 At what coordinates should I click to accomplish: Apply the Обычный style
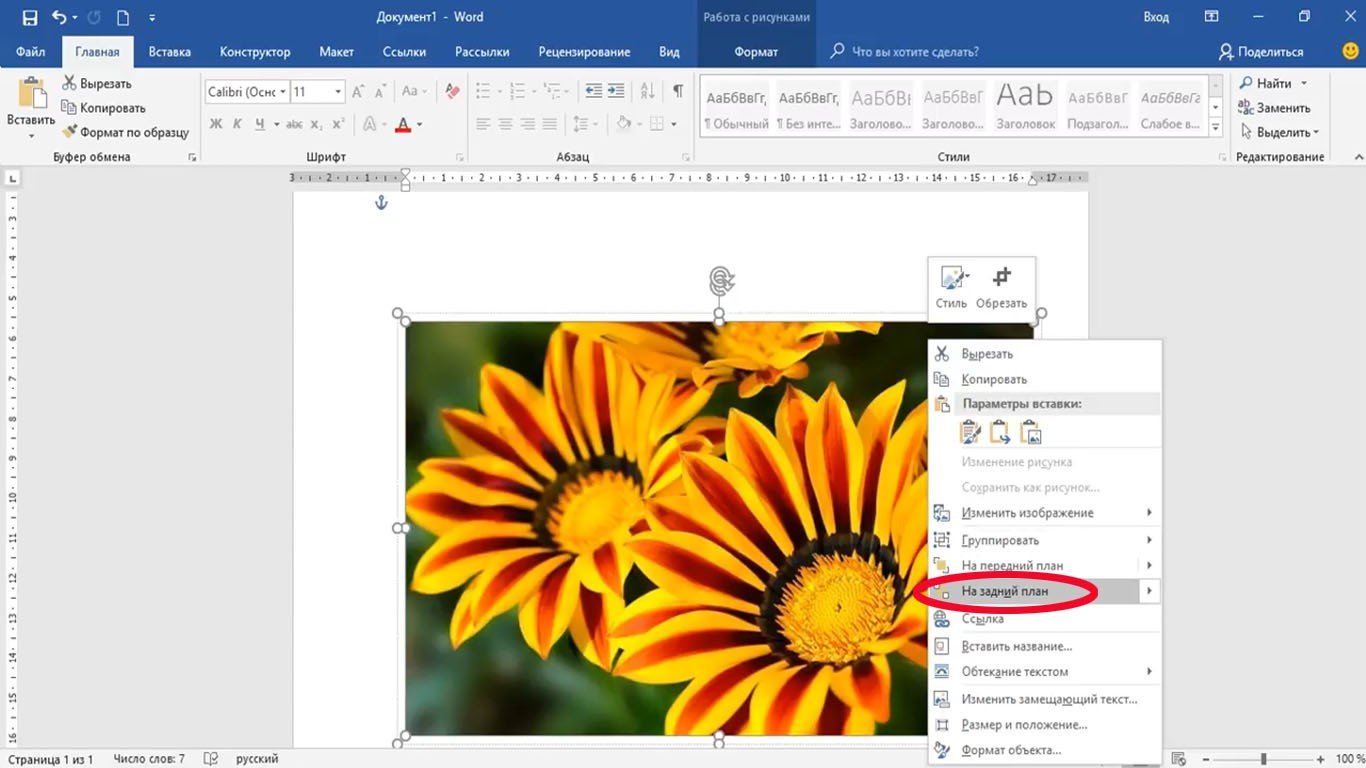(x=737, y=108)
